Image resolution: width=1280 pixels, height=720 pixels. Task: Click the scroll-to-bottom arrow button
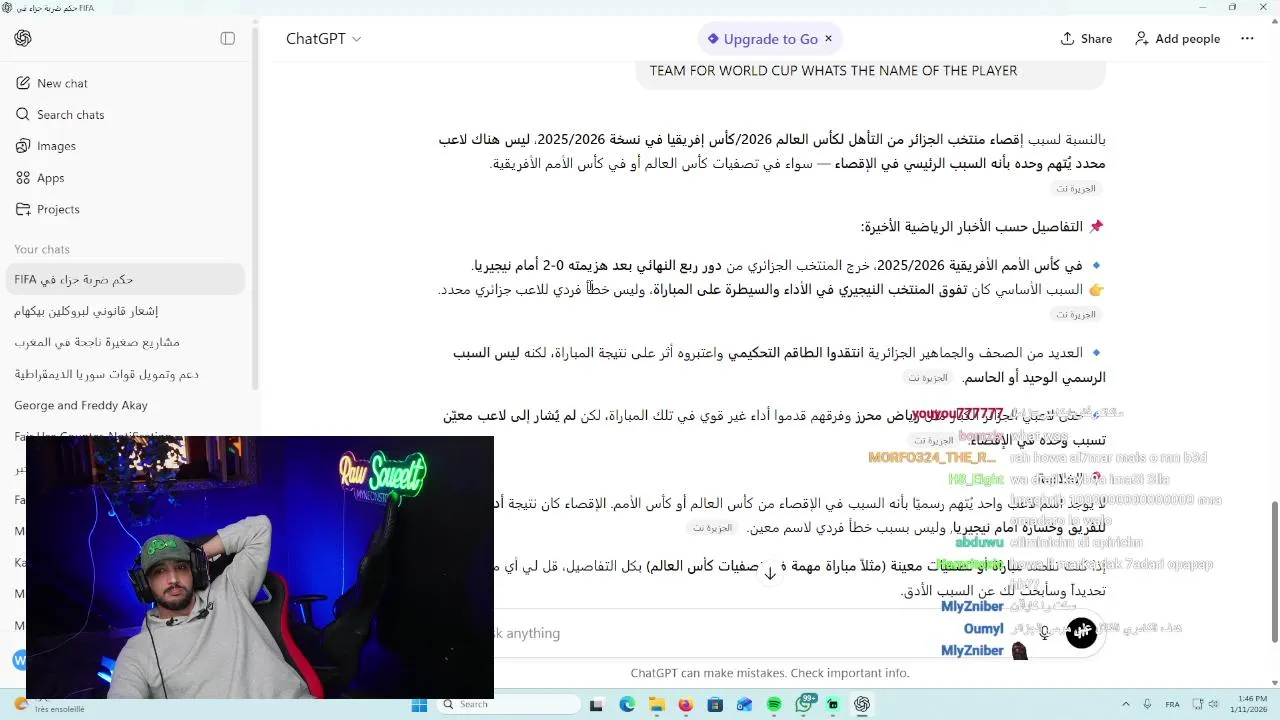click(x=770, y=574)
